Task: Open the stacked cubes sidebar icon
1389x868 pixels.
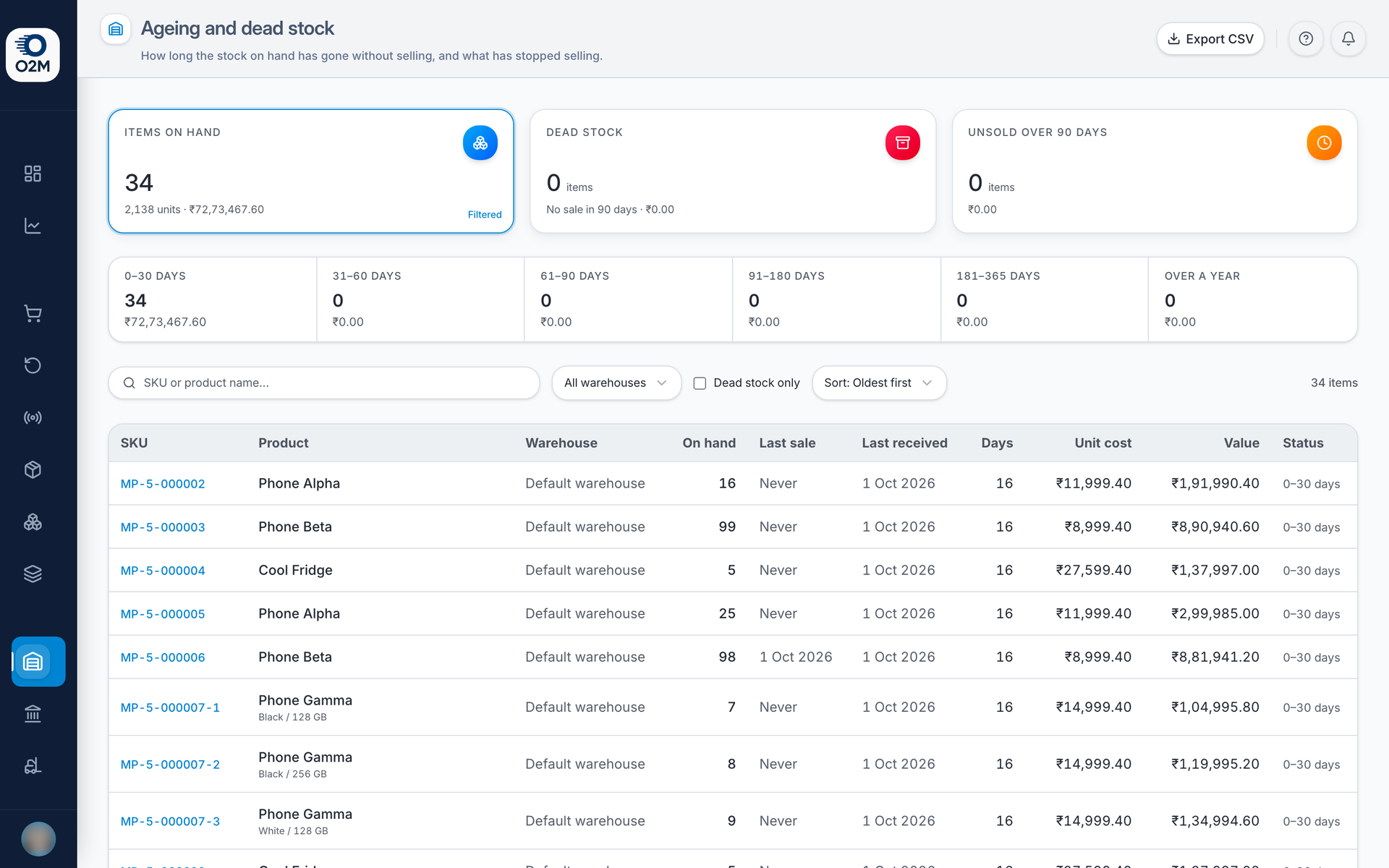Action: pyautogui.click(x=33, y=522)
